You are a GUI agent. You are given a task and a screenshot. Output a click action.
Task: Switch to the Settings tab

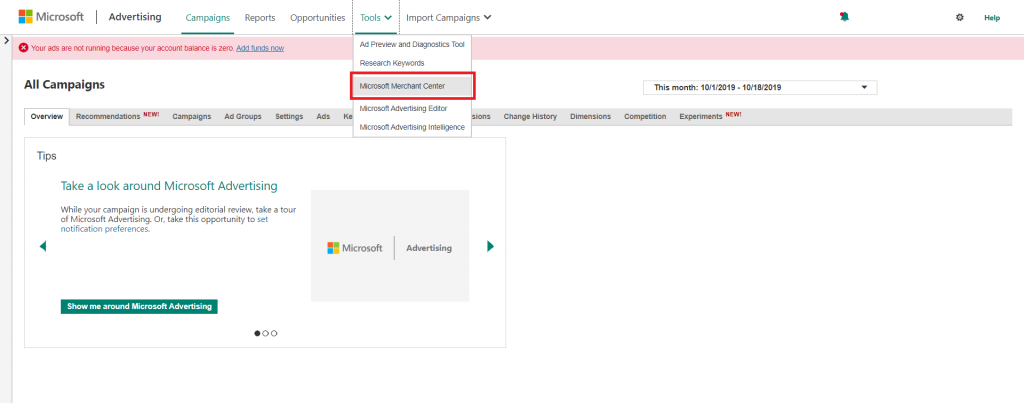289,116
